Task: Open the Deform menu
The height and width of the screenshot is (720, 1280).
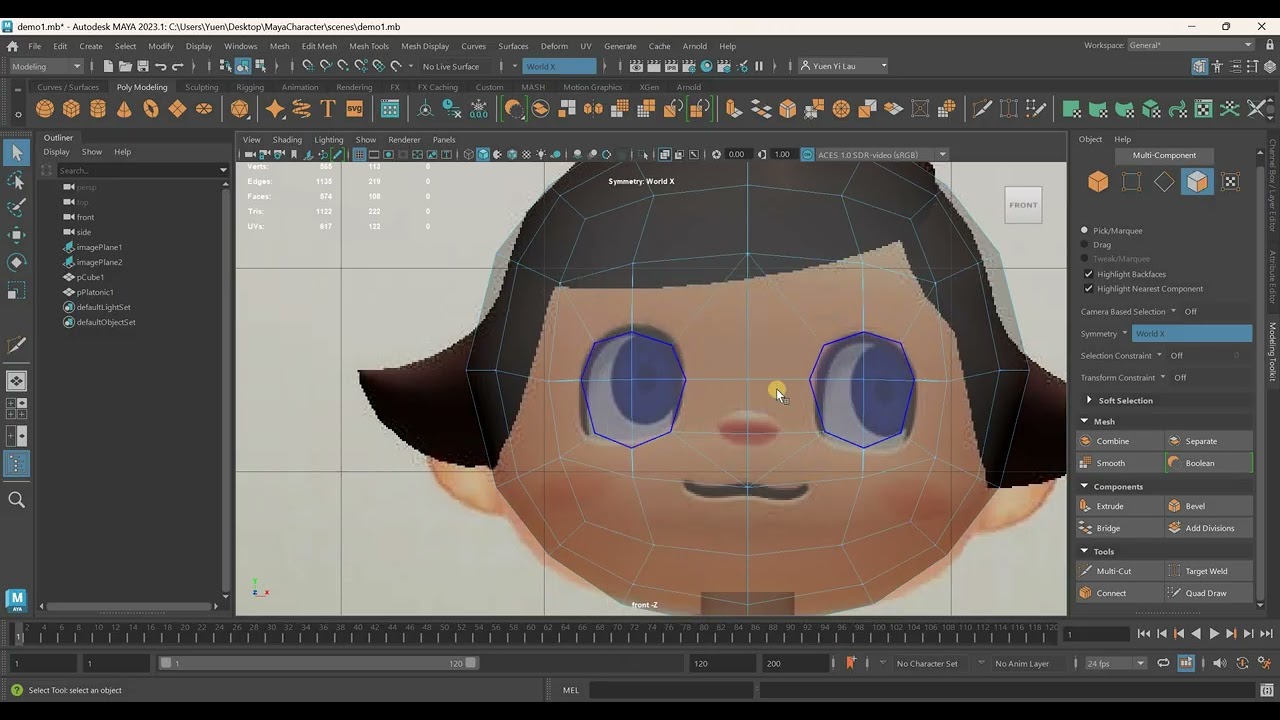Action: [x=554, y=46]
